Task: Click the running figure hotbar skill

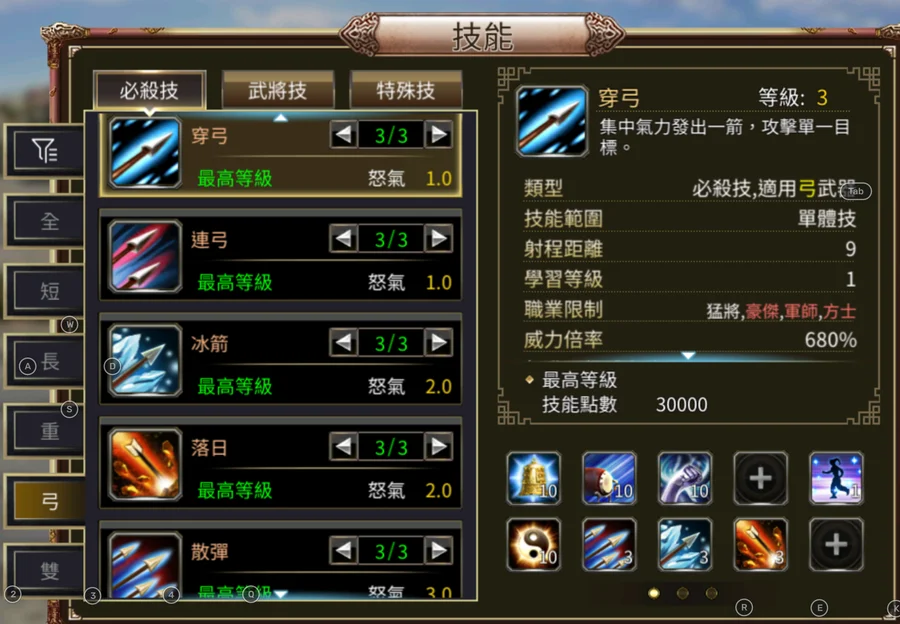Action: (836, 478)
